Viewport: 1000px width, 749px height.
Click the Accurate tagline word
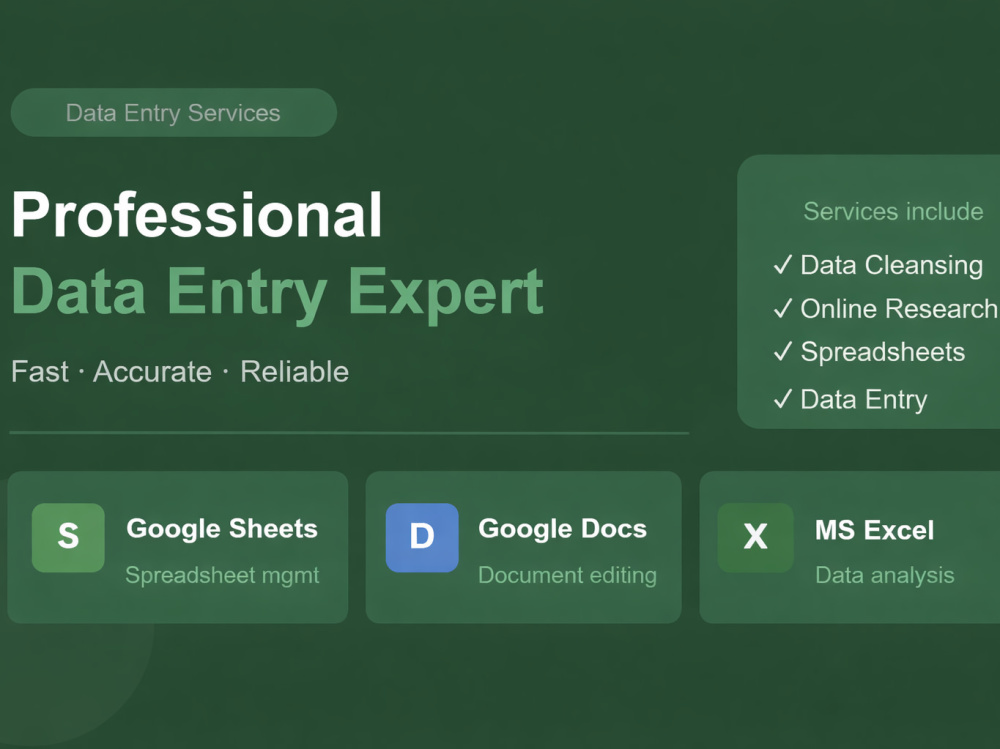152,371
